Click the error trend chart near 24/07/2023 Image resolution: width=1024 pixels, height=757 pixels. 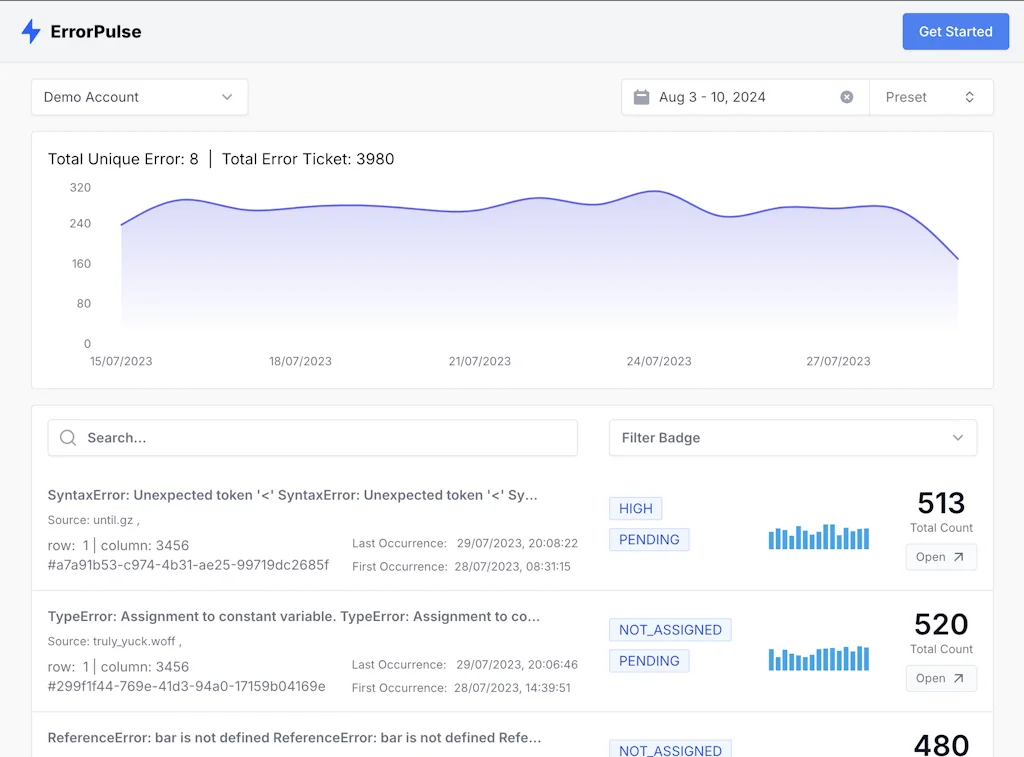click(659, 250)
